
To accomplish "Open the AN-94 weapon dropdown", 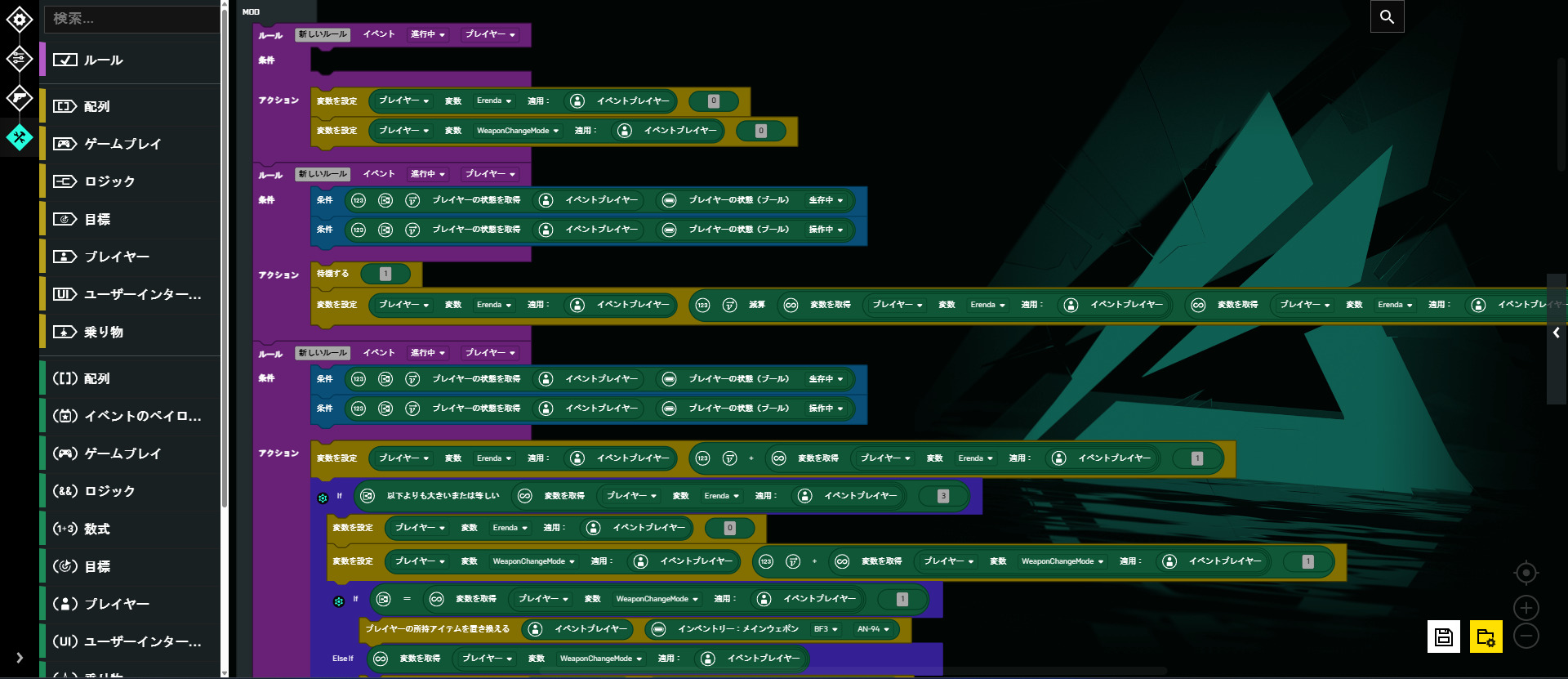I will pos(873,629).
